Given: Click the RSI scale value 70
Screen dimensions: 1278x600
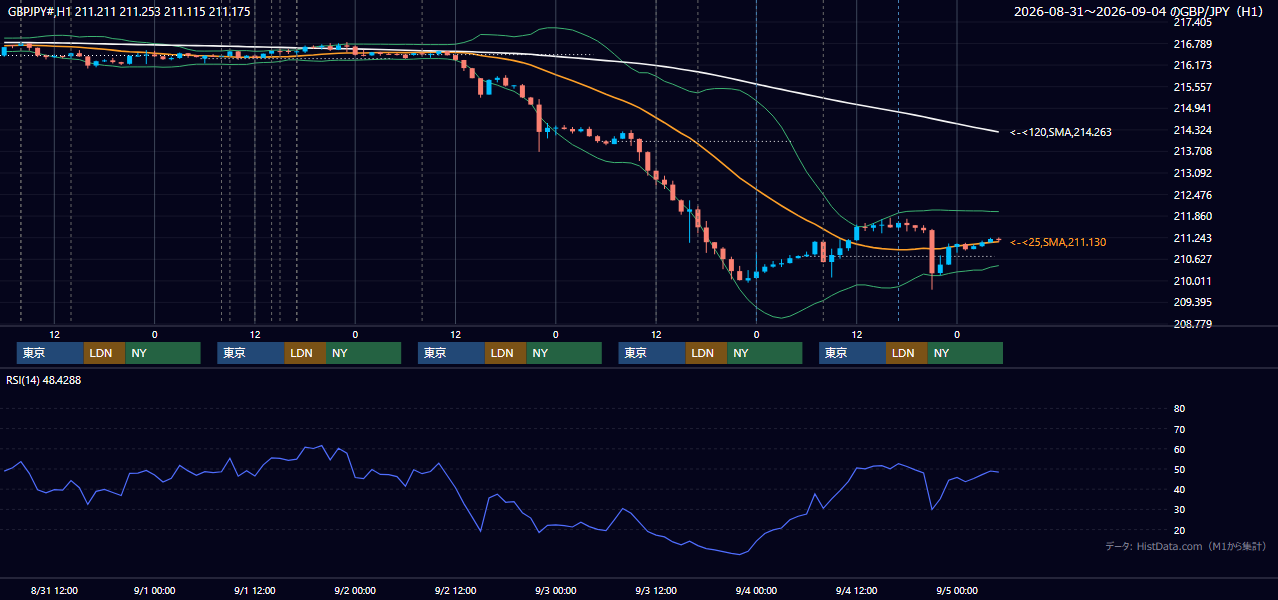Looking at the screenshot, I should (x=1179, y=429).
